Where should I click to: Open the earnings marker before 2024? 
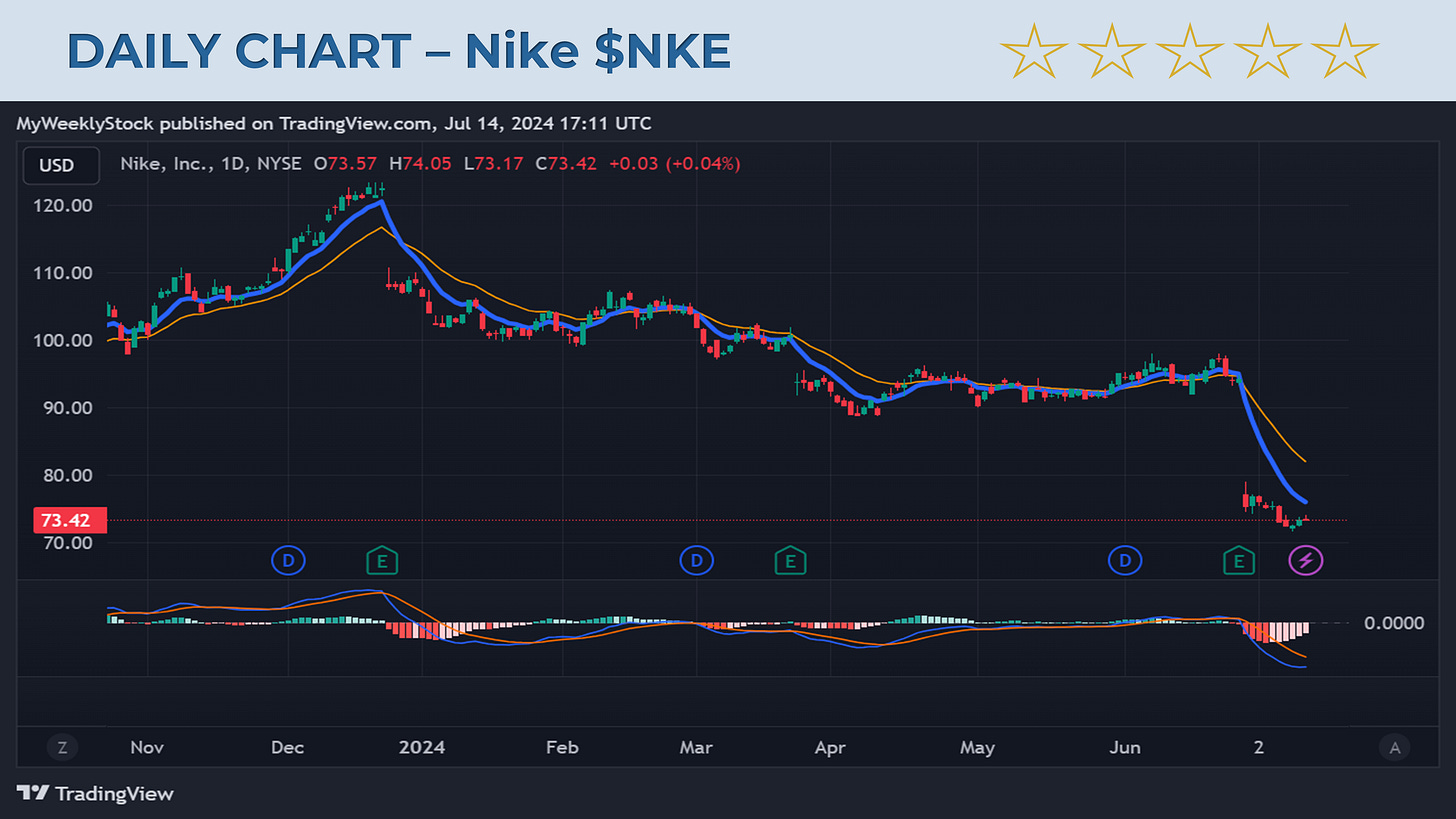[381, 560]
